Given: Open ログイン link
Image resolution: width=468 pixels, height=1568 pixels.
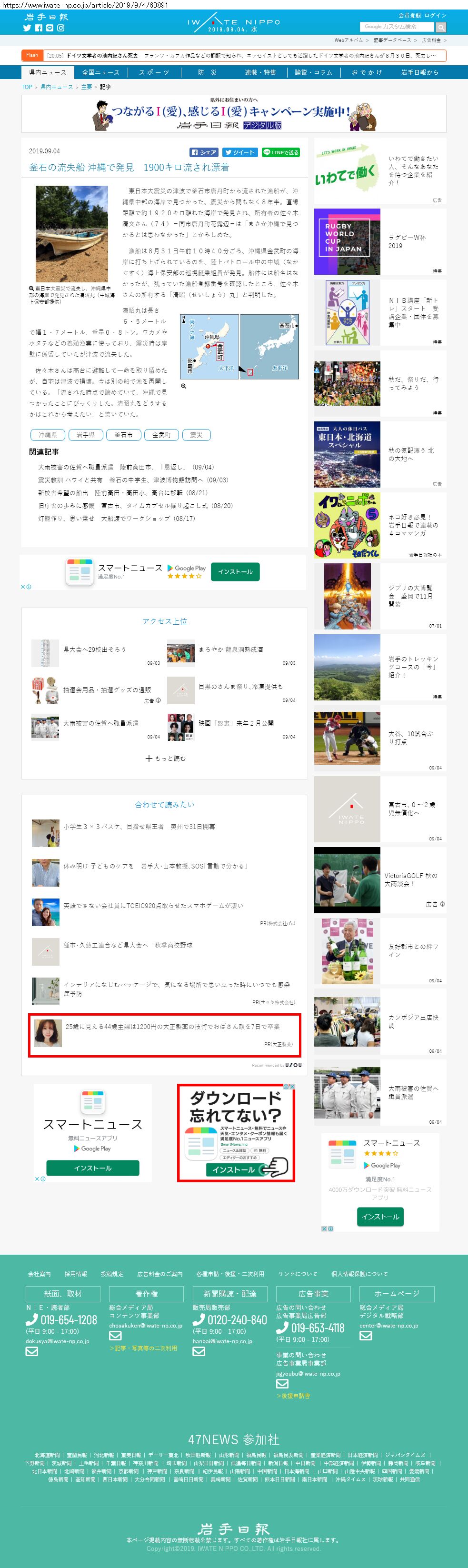Looking at the screenshot, I should [x=435, y=15].
